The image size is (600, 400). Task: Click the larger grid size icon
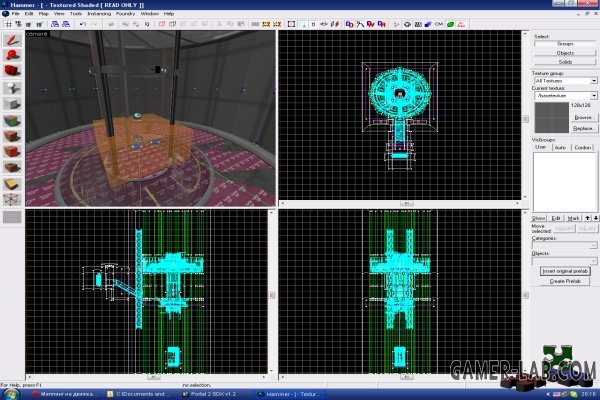(x=39, y=24)
